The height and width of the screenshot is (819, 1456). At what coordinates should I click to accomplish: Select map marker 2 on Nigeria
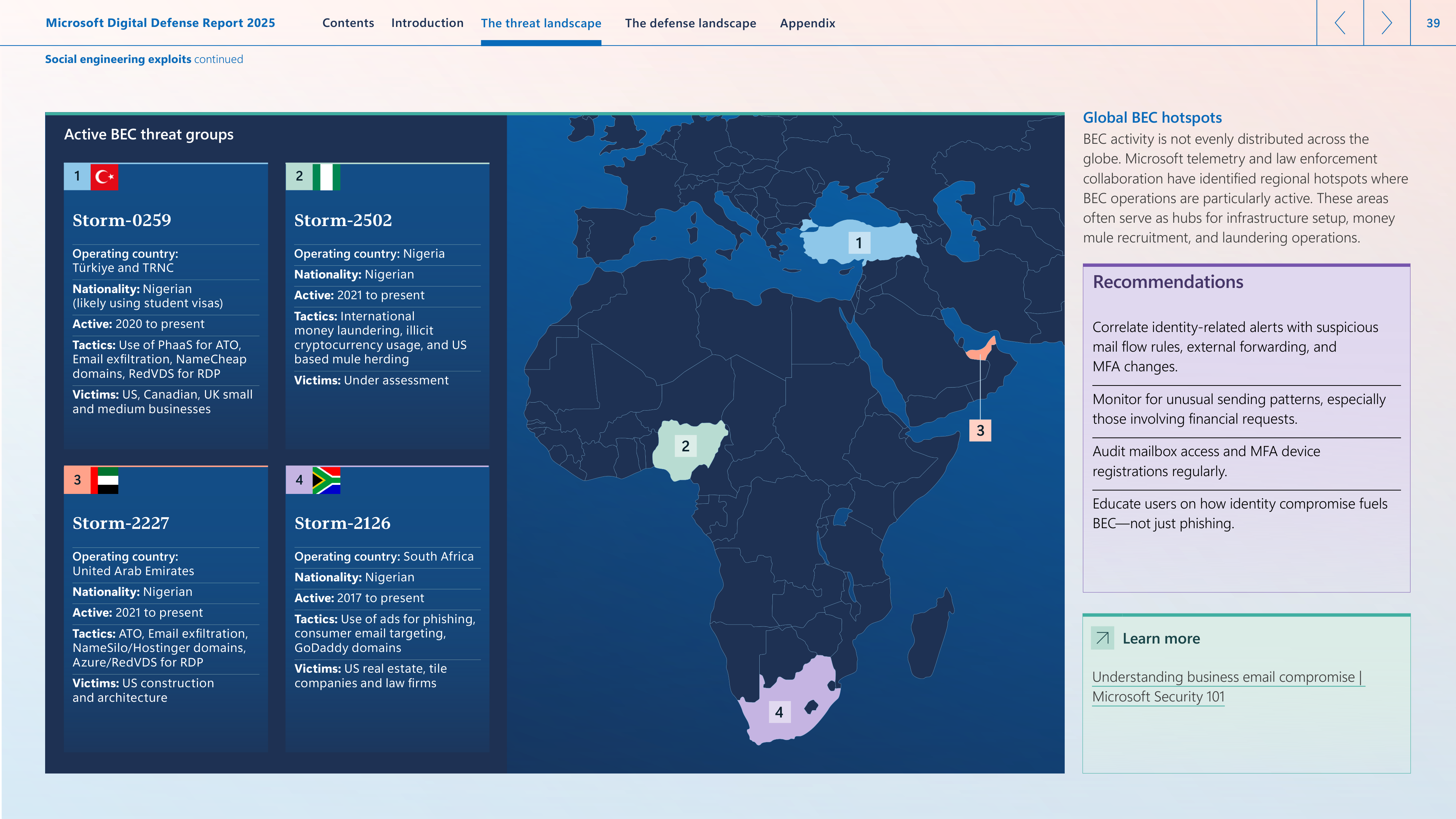686,447
